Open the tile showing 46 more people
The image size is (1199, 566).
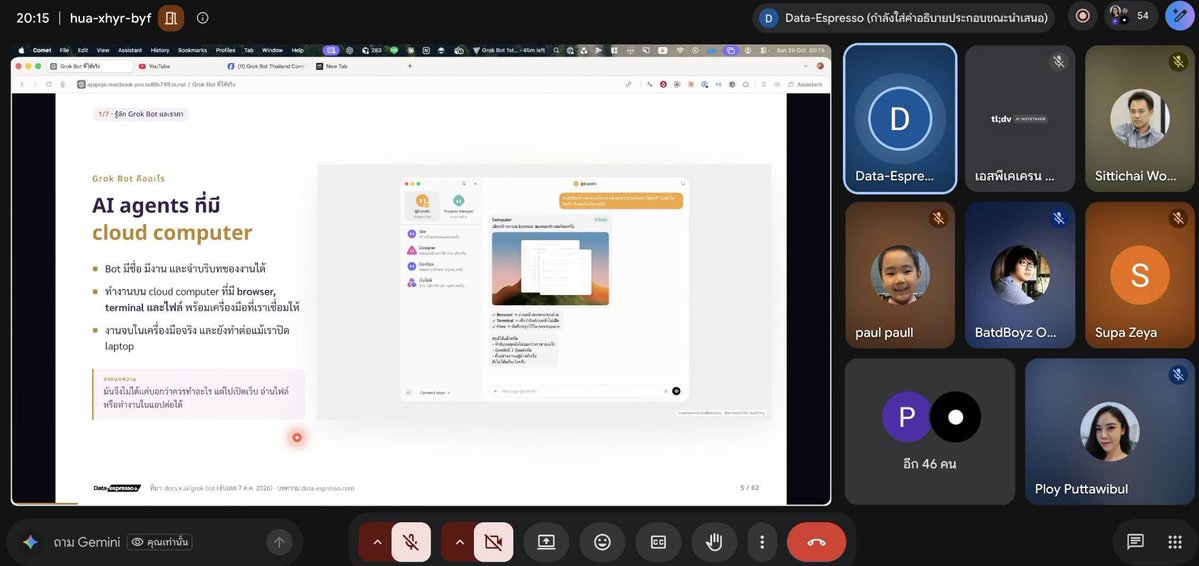(930, 432)
